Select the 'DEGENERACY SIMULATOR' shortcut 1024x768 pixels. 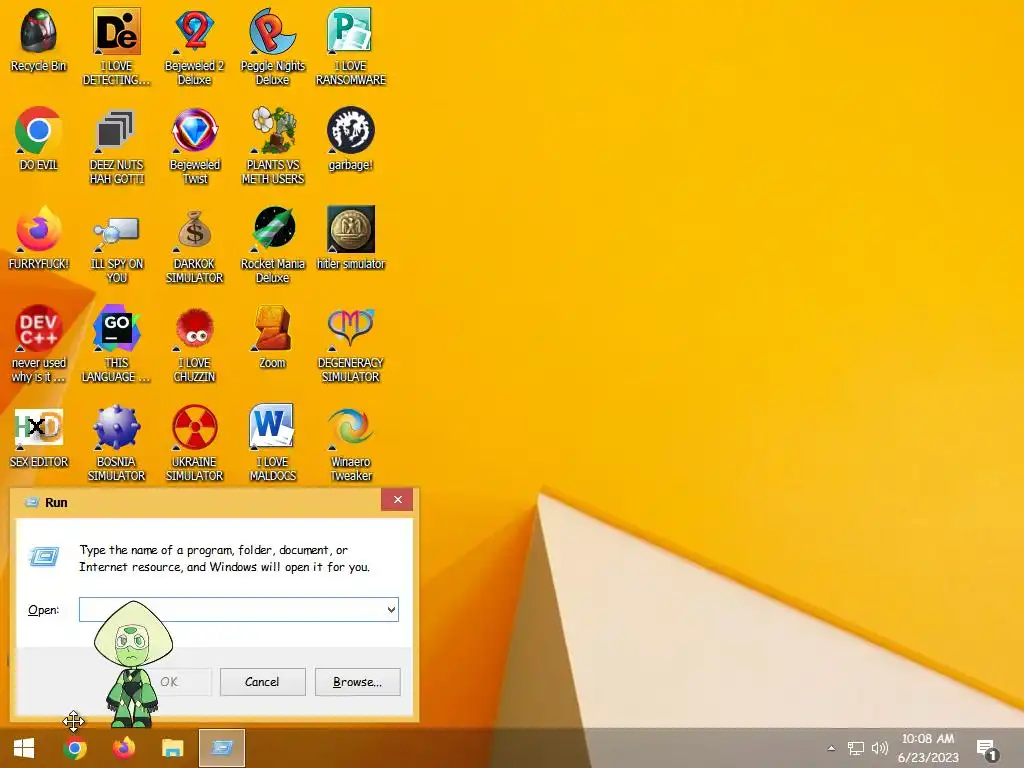(351, 344)
